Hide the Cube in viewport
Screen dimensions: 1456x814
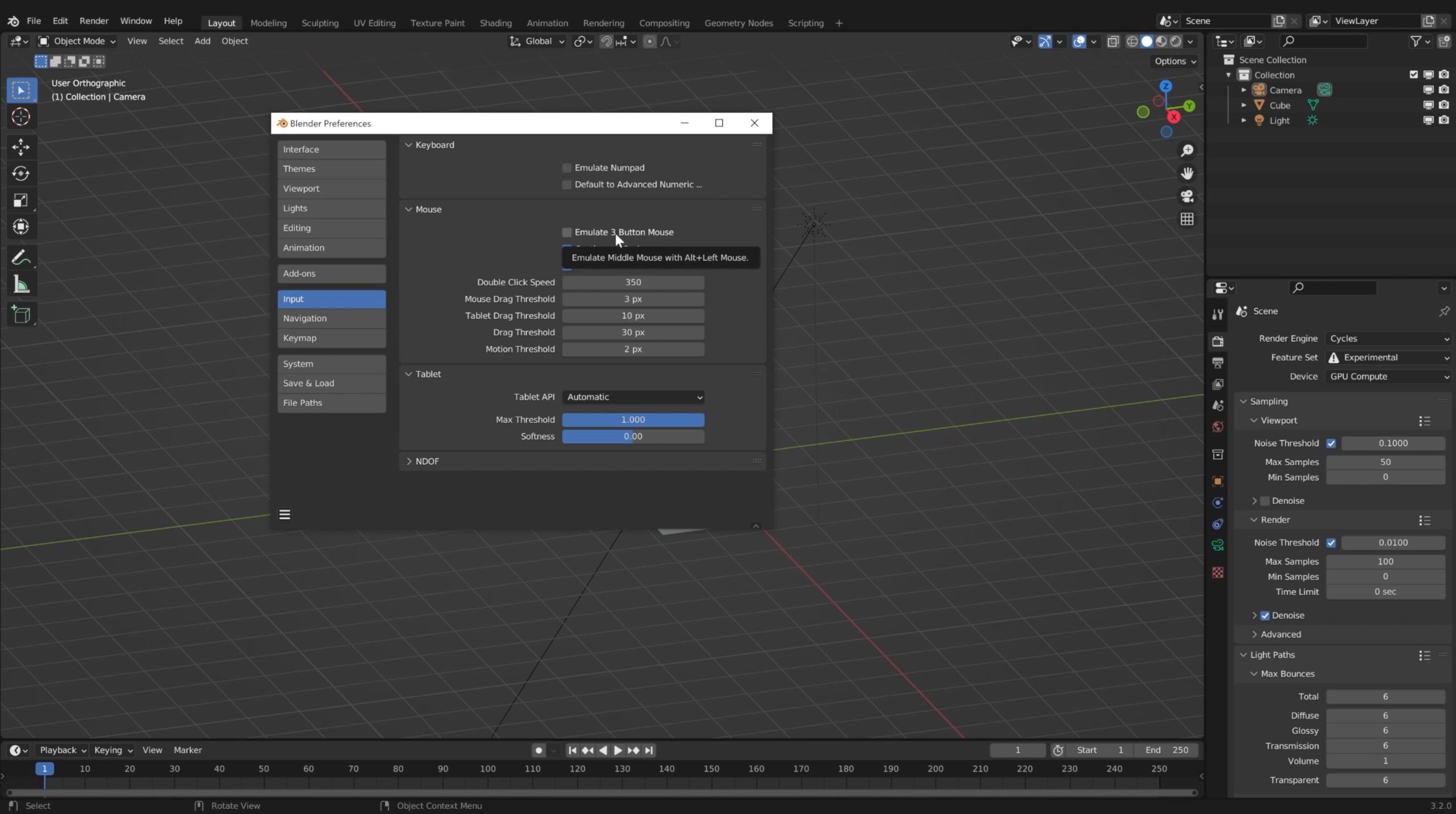point(1428,105)
